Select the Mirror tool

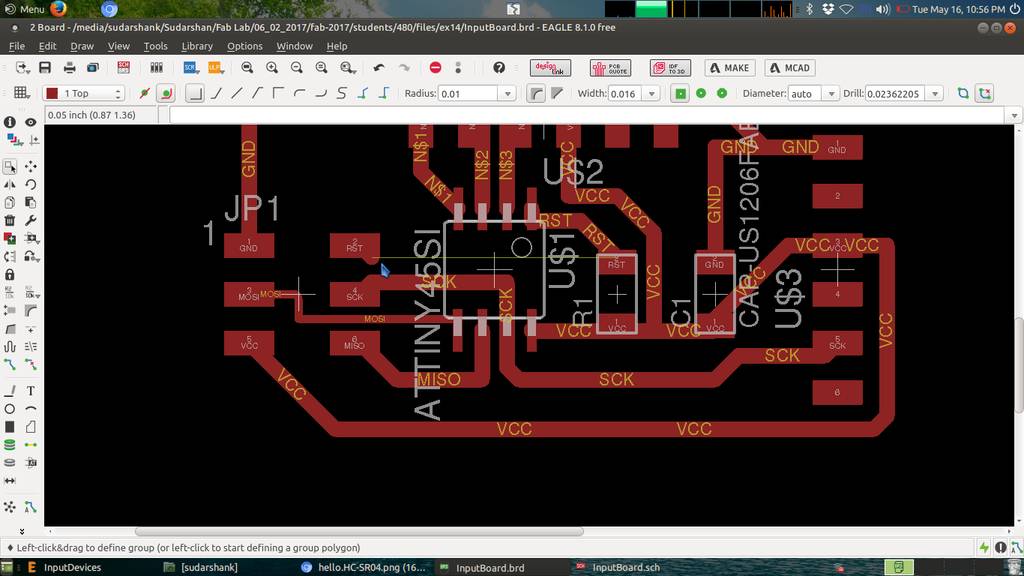point(10,184)
